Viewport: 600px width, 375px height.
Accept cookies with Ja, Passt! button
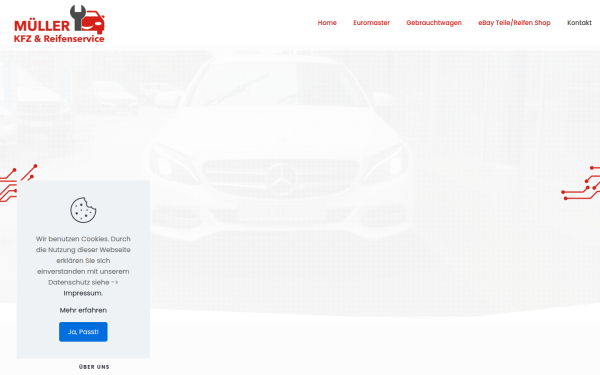[x=83, y=332]
